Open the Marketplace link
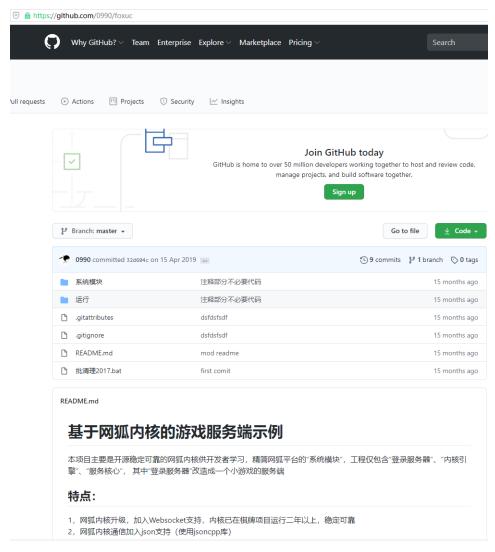The width and height of the screenshot is (495, 552). tap(260, 43)
